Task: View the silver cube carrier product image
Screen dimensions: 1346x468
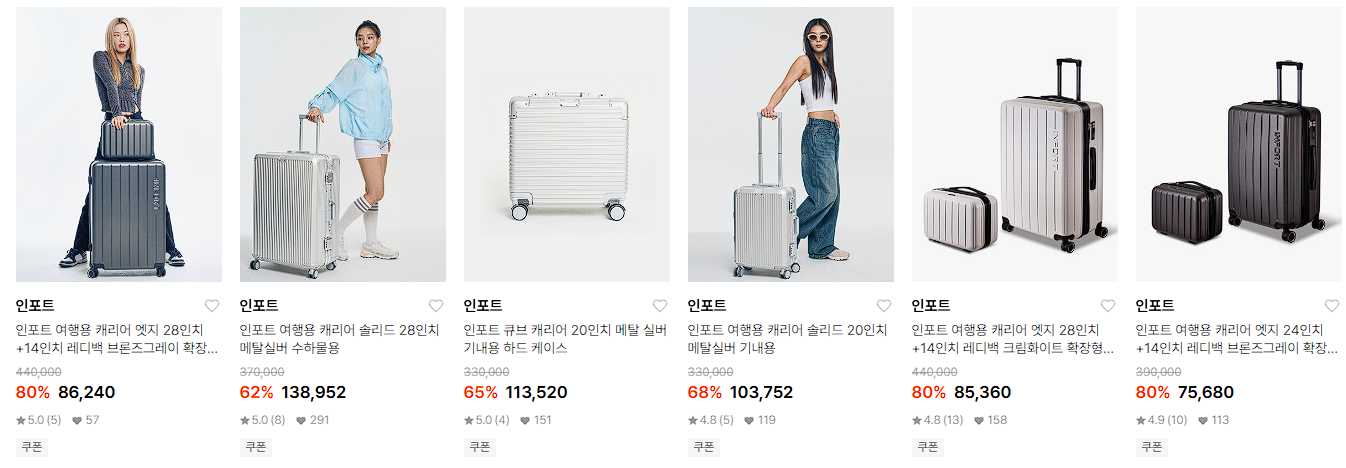Action: [567, 144]
